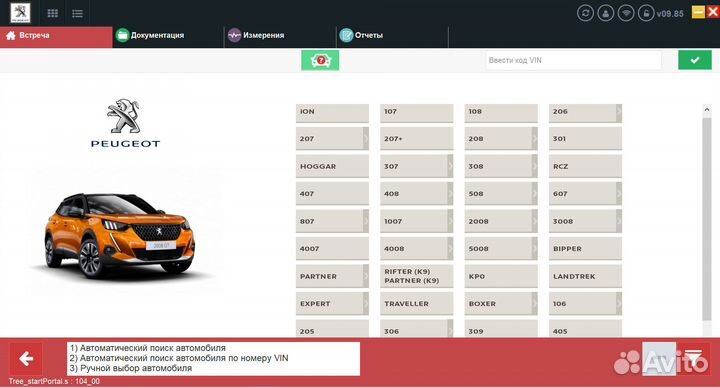This screenshot has height=388, width=720.
Task: Expand the 206 model arrow
Action: pyautogui.click(x=619, y=112)
